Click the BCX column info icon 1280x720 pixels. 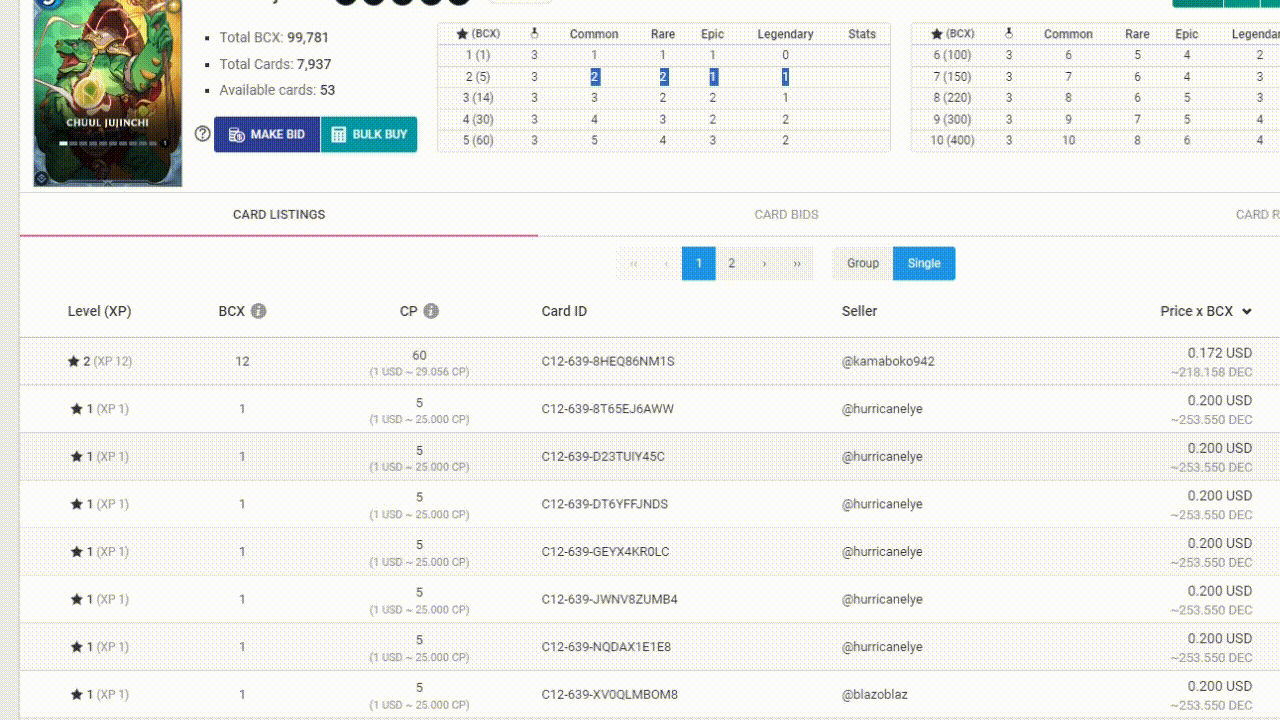258,311
